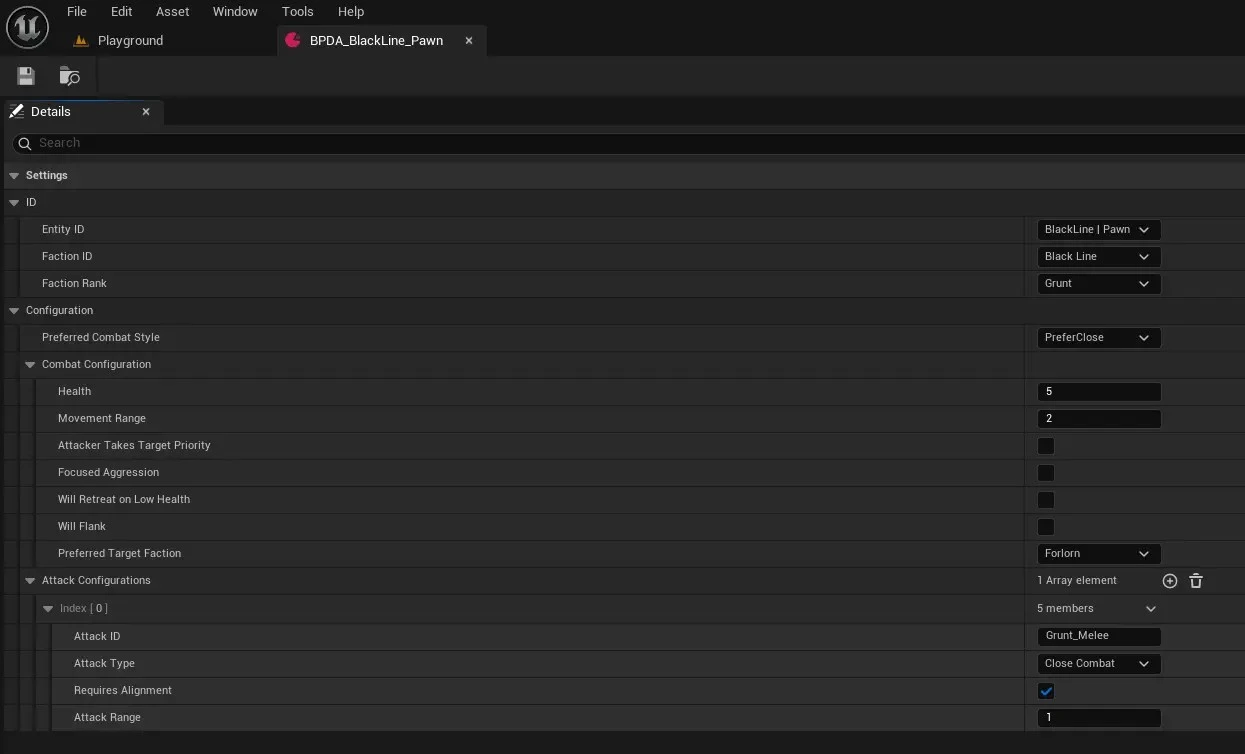1245x754 pixels.
Task: Add an element to Attack Configurations array
Action: (x=1170, y=581)
